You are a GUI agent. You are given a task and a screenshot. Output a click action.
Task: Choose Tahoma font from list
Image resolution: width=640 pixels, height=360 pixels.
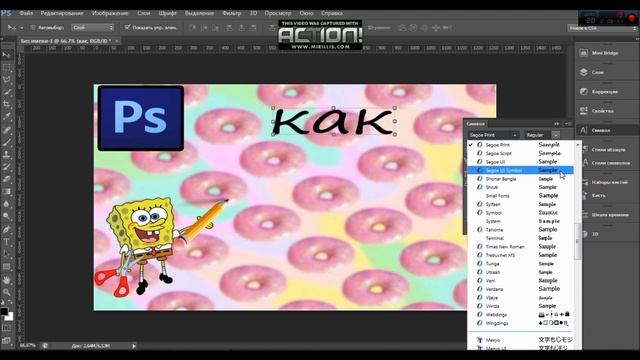(x=520, y=230)
